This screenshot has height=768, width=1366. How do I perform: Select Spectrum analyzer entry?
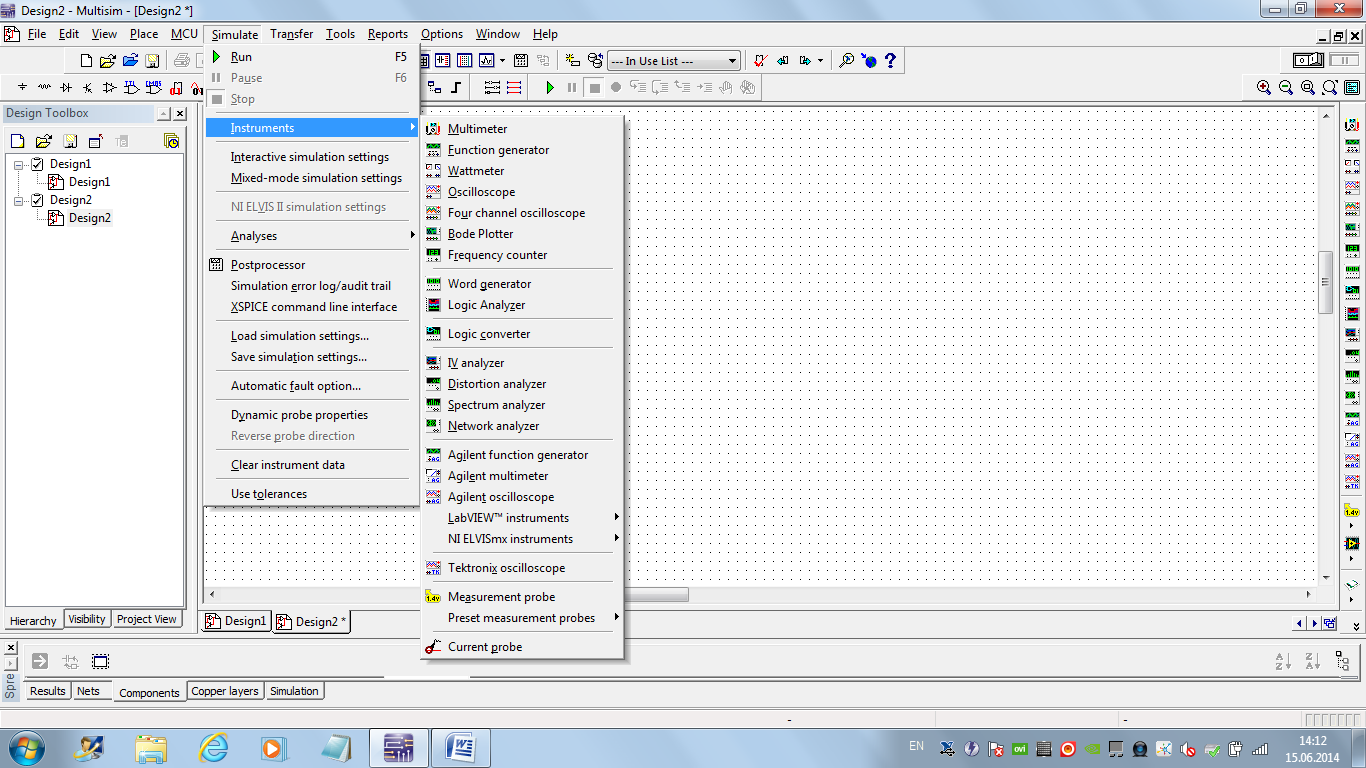click(x=522, y=405)
